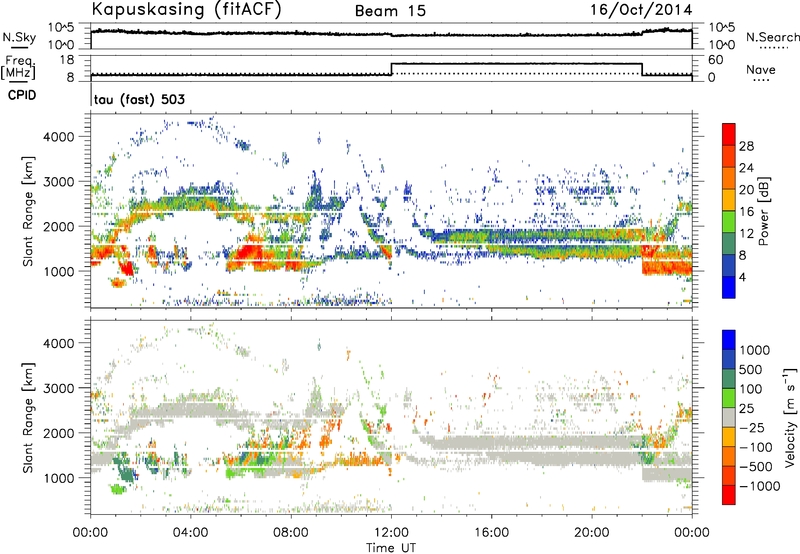Click the 4000 tick of the power panel

(x=58, y=137)
